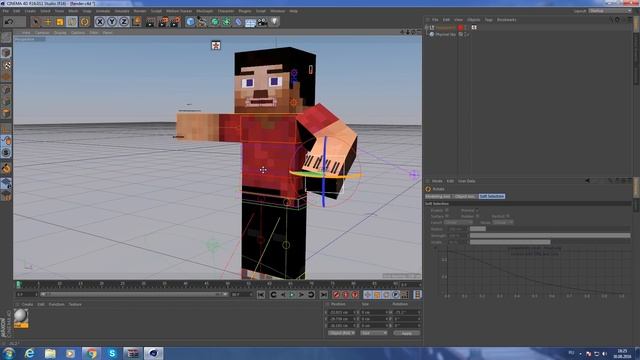Image resolution: width=640 pixels, height=360 pixels.
Task: Toggle the Autokeying red button
Action: coord(345,295)
